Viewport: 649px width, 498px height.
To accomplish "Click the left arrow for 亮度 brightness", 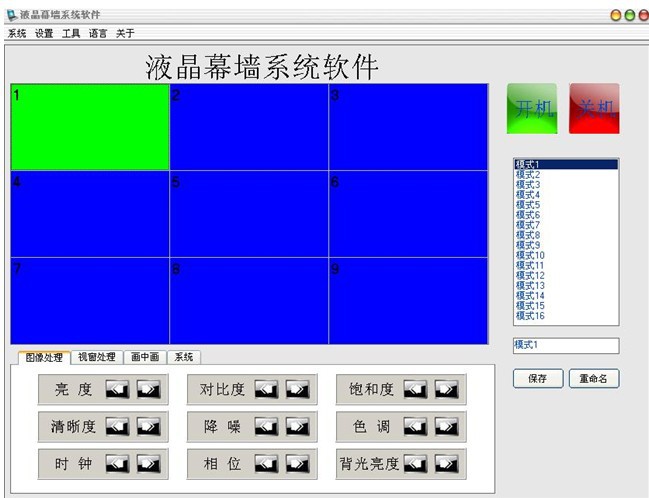I will pyautogui.click(x=117, y=389).
